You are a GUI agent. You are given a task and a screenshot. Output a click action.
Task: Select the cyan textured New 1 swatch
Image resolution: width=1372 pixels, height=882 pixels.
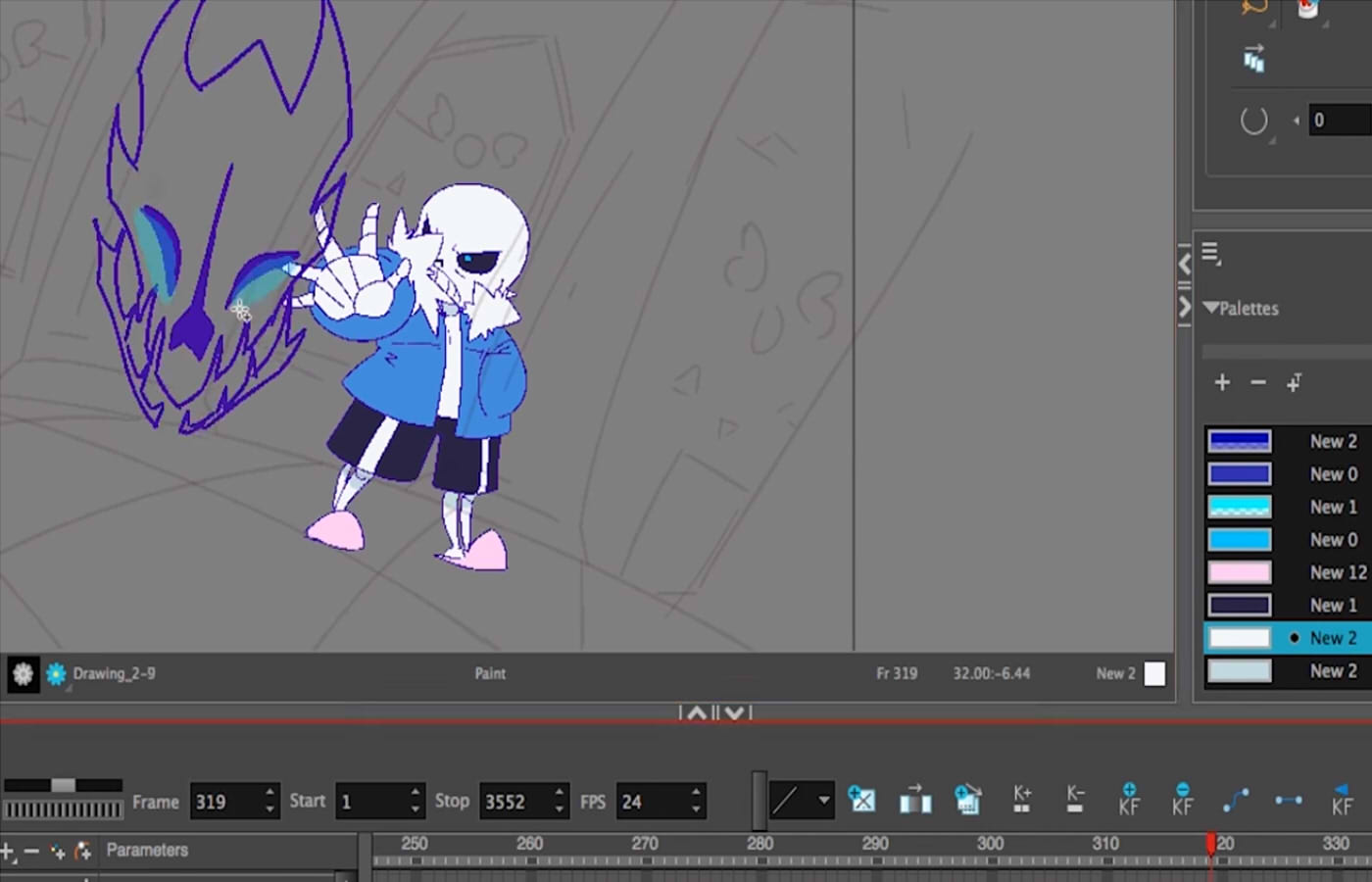click(x=1240, y=507)
